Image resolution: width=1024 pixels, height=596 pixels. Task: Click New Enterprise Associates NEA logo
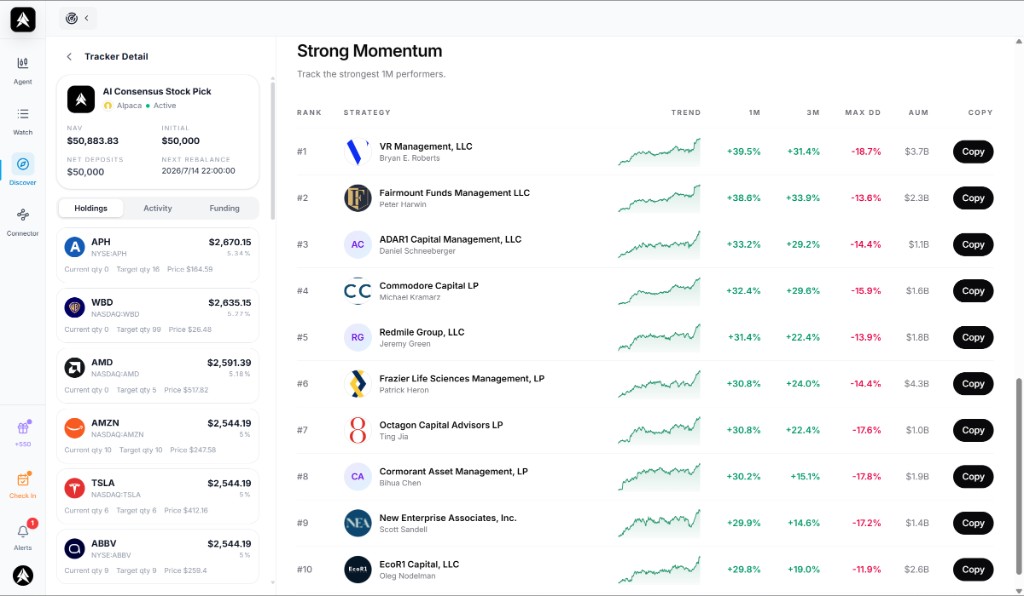(x=357, y=523)
